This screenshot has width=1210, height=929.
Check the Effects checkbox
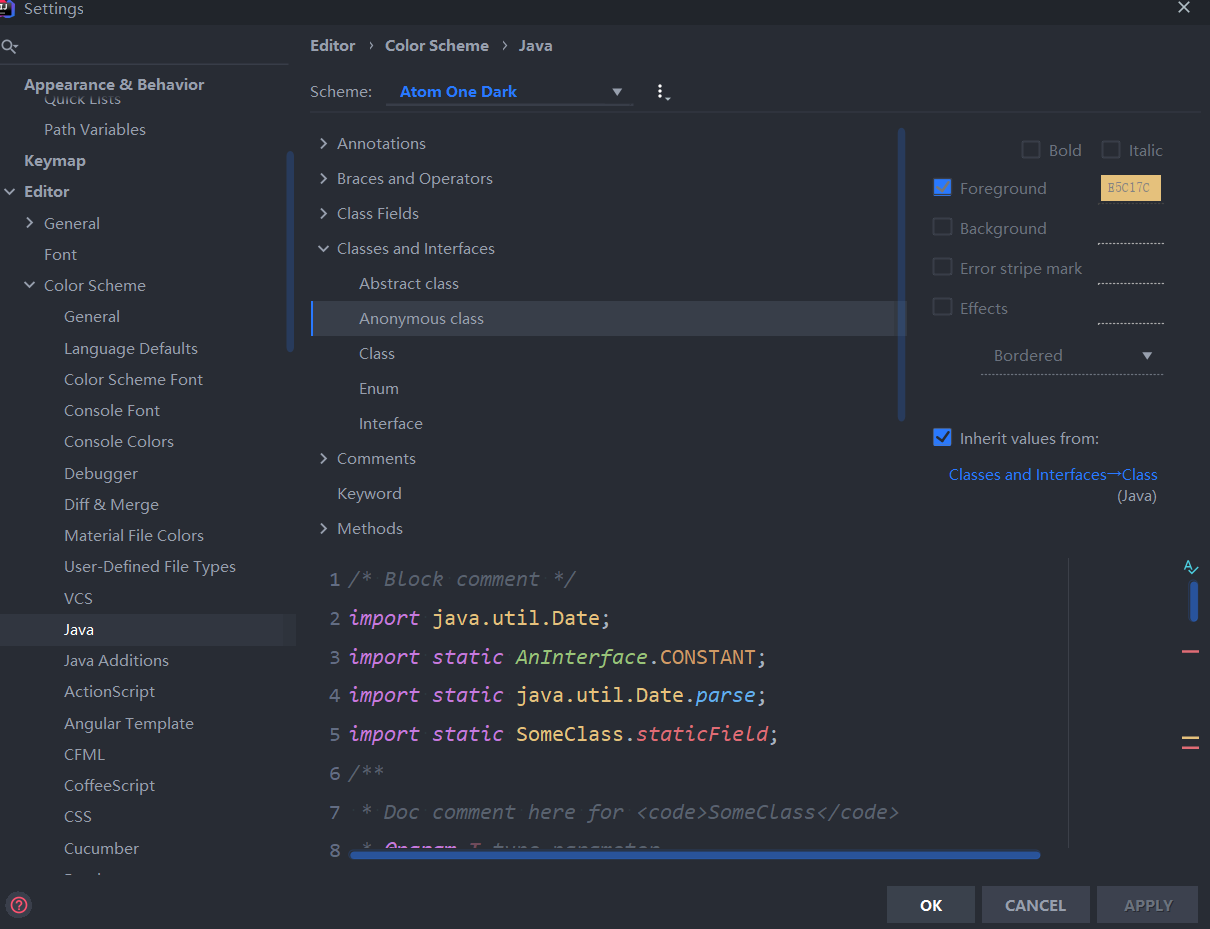coord(942,307)
